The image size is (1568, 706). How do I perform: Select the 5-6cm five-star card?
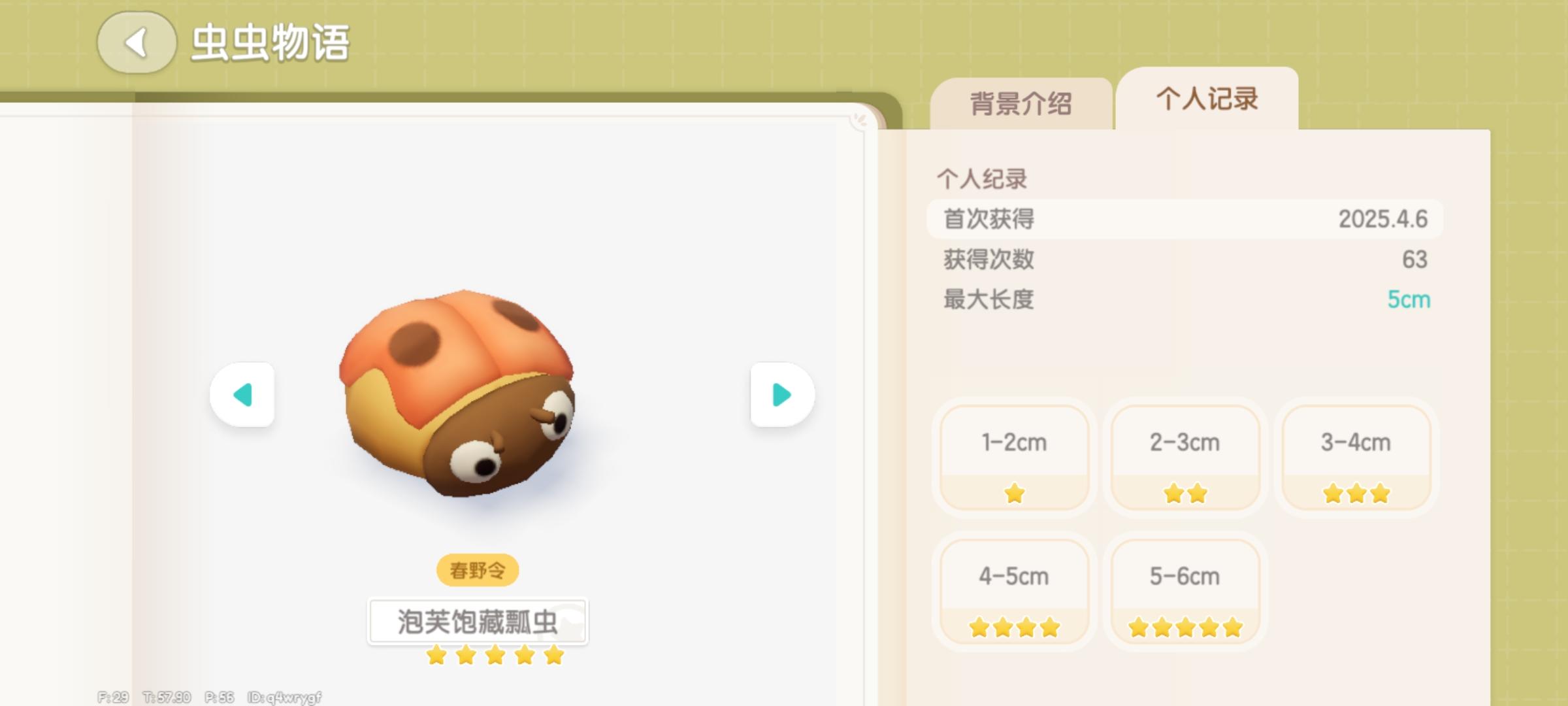pyautogui.click(x=1185, y=592)
